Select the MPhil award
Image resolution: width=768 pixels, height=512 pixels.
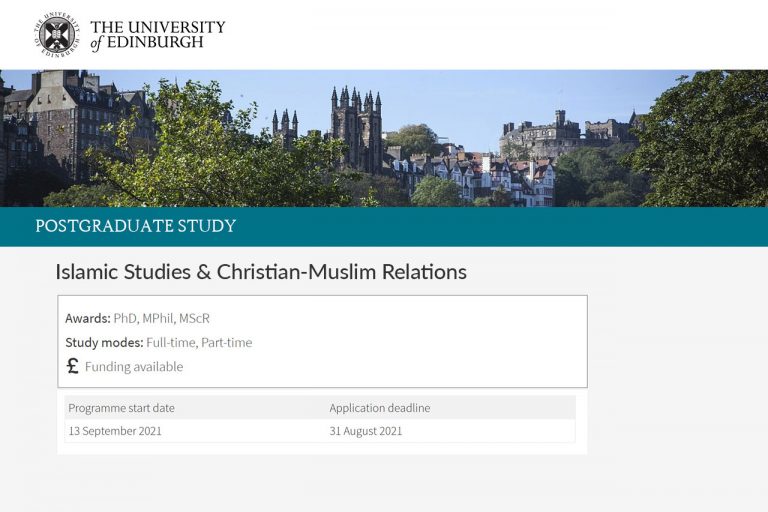[x=158, y=318]
